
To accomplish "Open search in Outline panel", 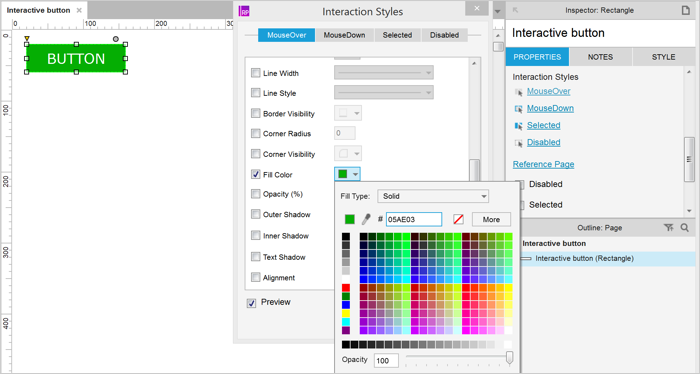I will pyautogui.click(x=684, y=228).
